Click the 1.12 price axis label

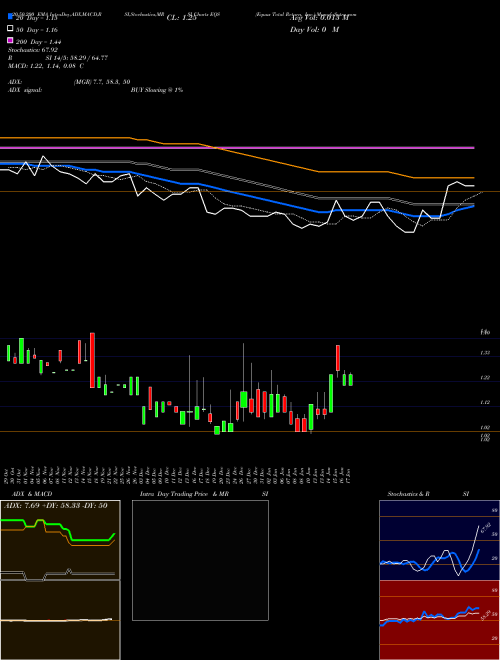tap(485, 402)
